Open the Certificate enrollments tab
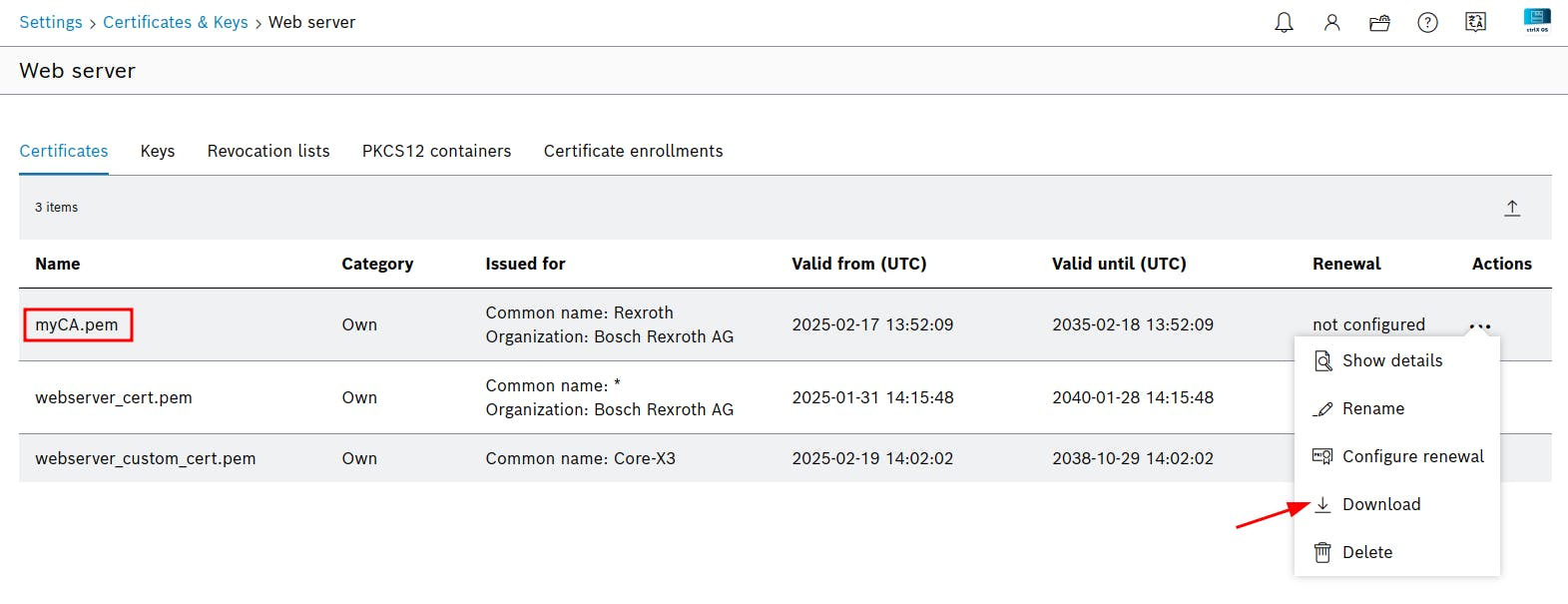The width and height of the screenshot is (1568, 604). click(633, 151)
